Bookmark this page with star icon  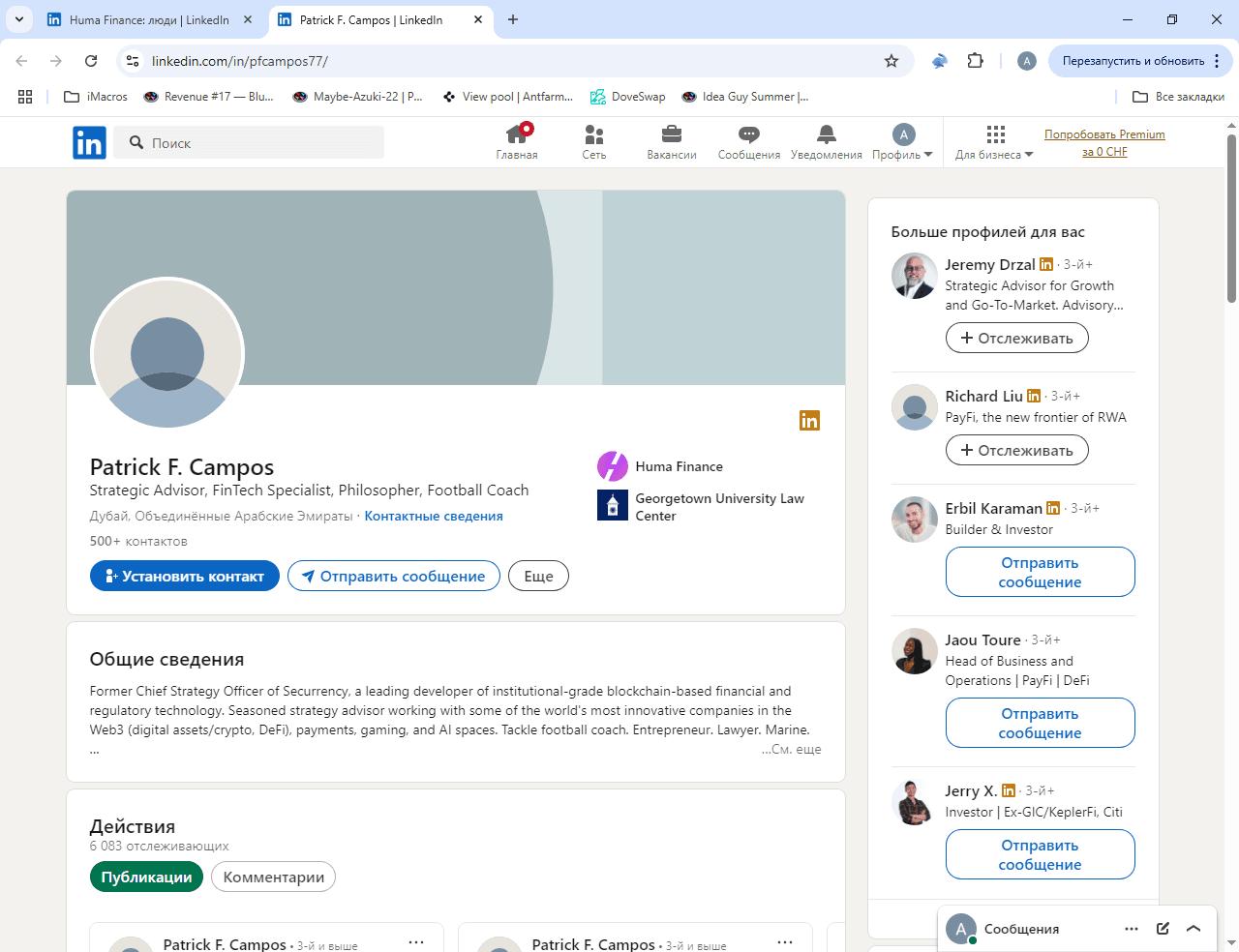point(891,61)
